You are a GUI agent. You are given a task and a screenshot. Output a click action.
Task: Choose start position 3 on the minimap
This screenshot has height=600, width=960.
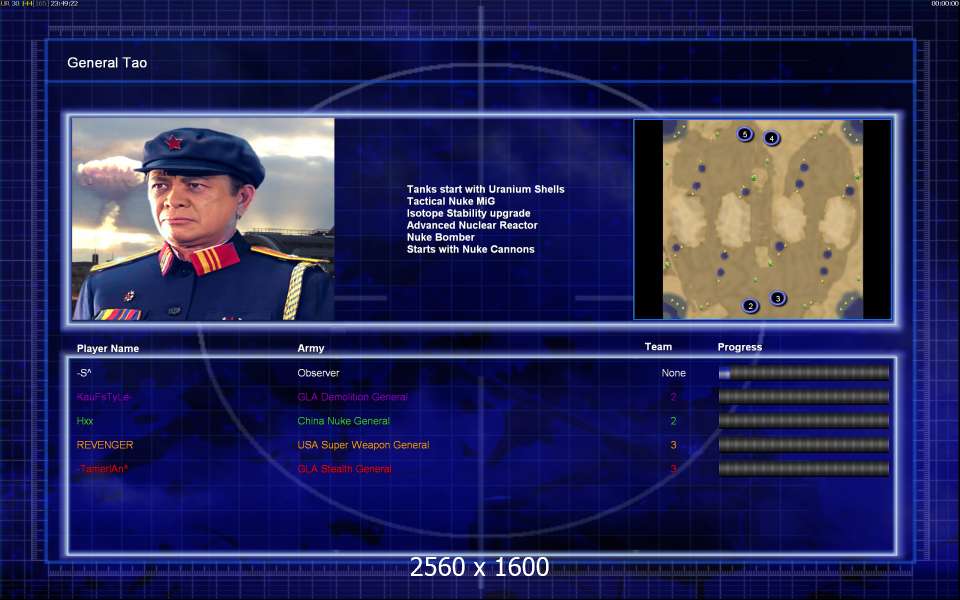click(778, 298)
